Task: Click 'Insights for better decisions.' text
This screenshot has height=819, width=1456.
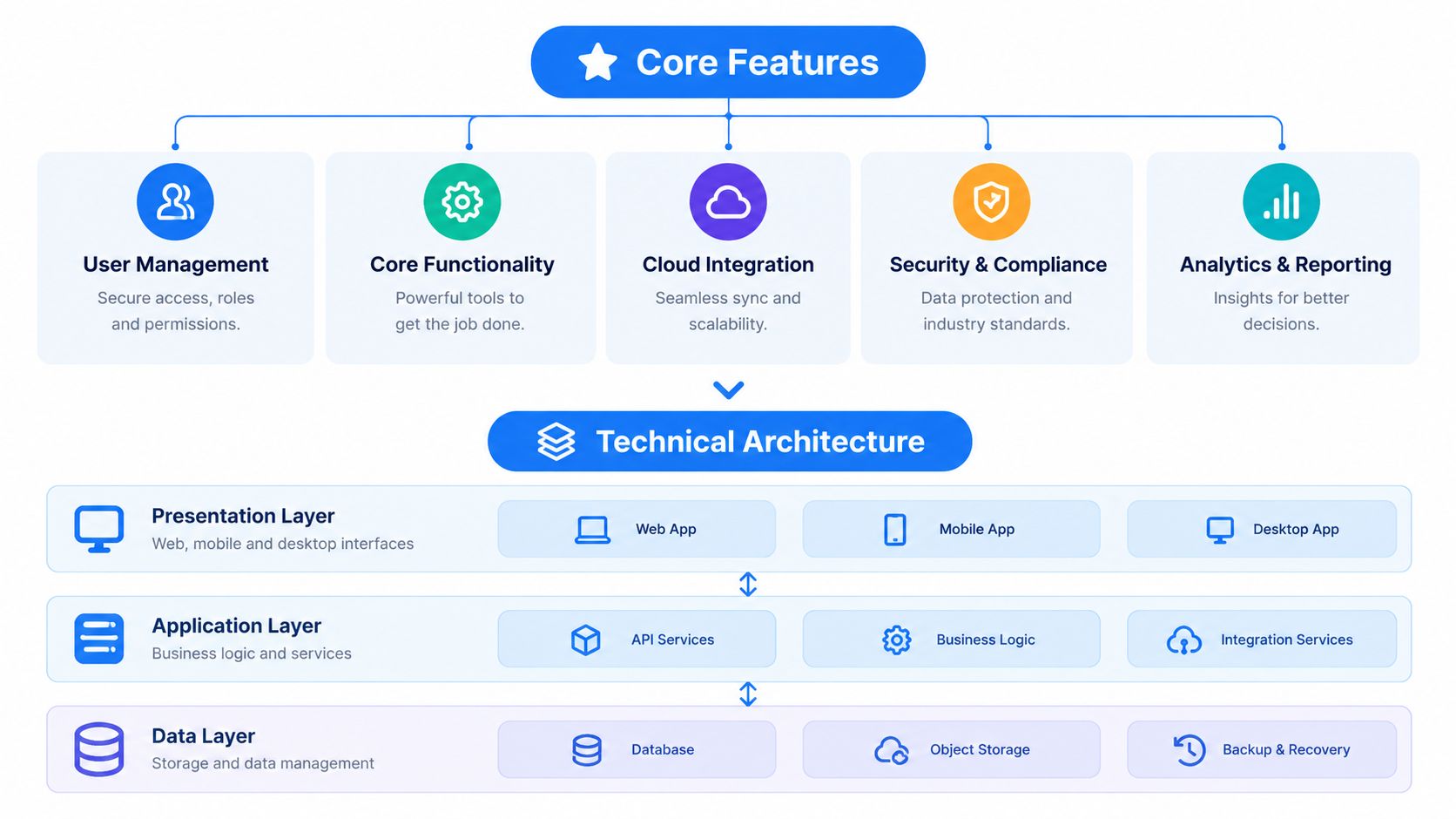Action: [x=1281, y=311]
